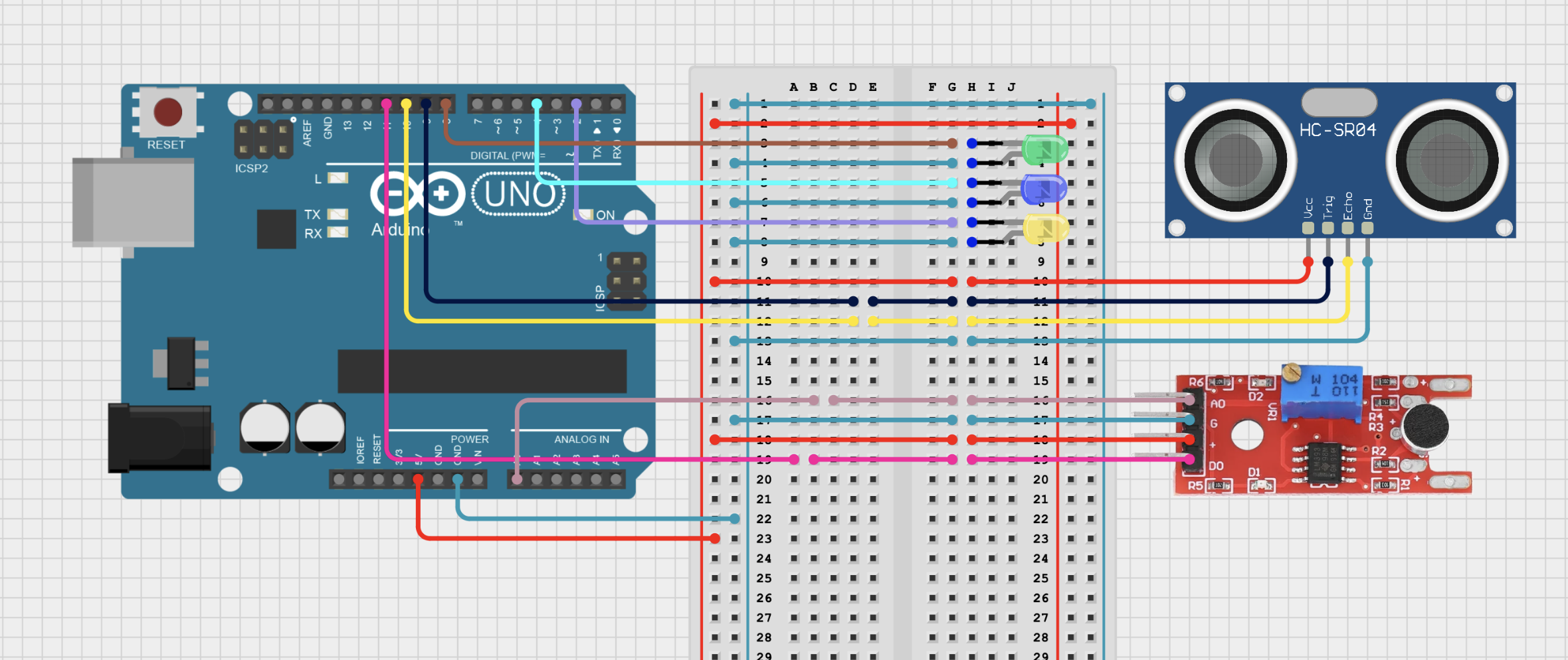1568x660 pixels.
Task: Click Arduino digital pin 0 RX socket
Action: click(617, 104)
